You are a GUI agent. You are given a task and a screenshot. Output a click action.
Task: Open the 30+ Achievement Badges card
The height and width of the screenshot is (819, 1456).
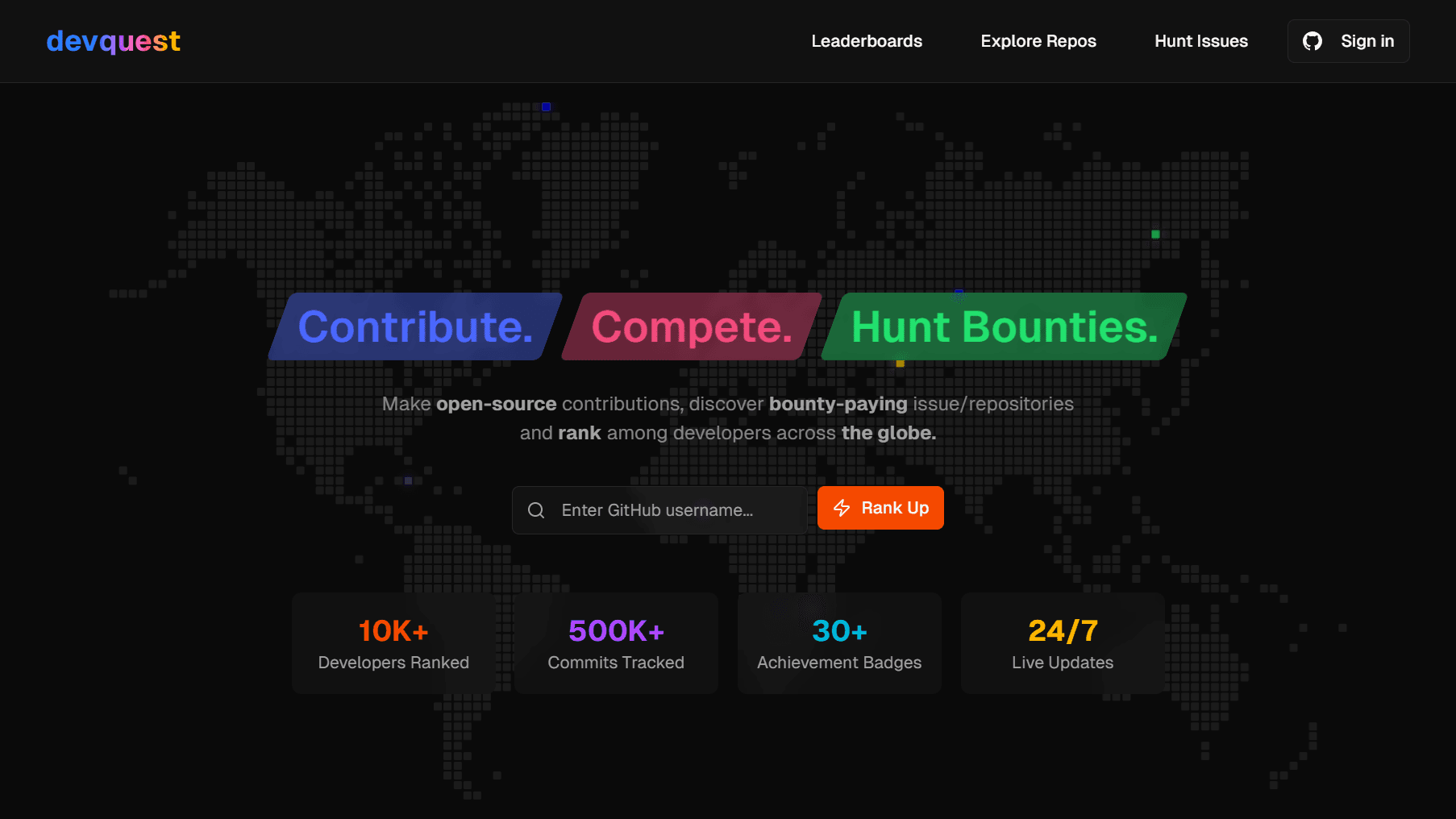click(x=838, y=642)
